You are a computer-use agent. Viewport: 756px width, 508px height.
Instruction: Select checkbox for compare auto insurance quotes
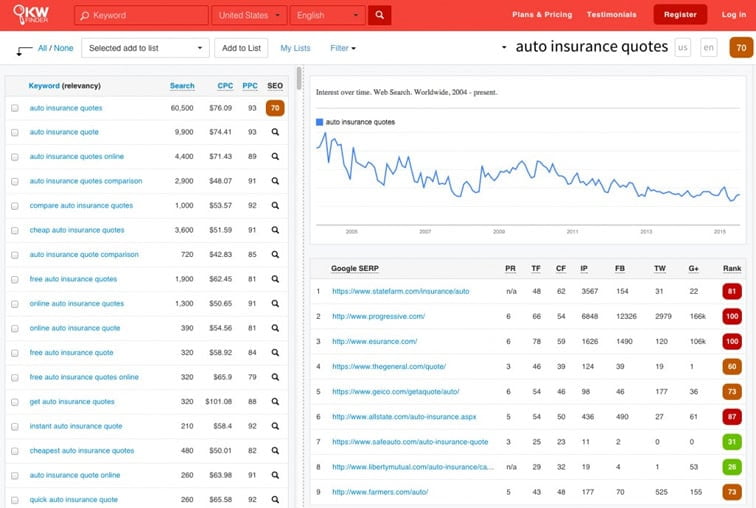click(x=15, y=206)
